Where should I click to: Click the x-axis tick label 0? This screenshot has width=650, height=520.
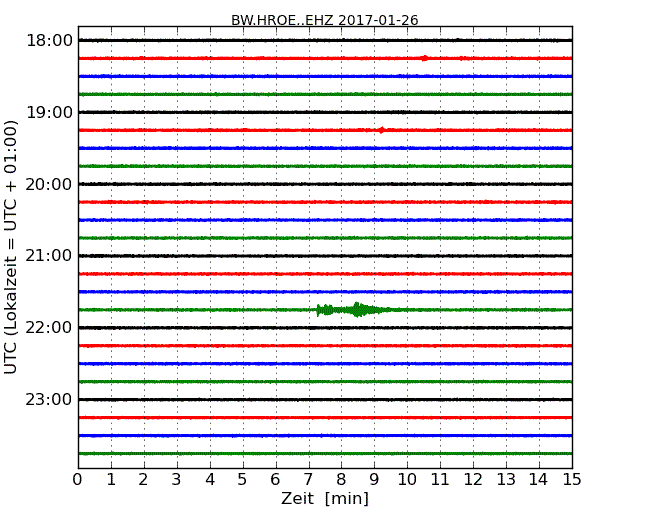point(78,480)
